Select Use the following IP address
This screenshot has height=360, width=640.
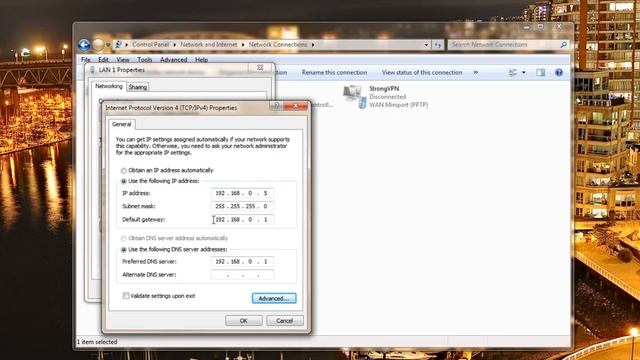point(124,181)
